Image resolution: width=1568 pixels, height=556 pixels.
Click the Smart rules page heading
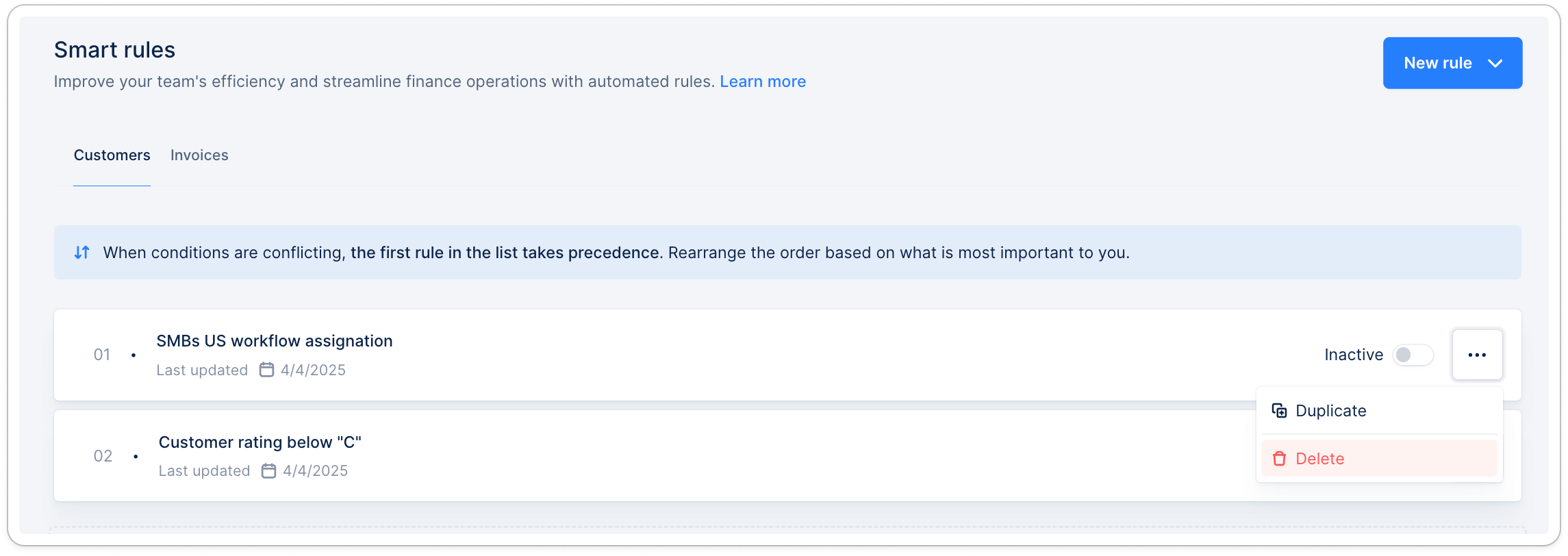click(114, 50)
